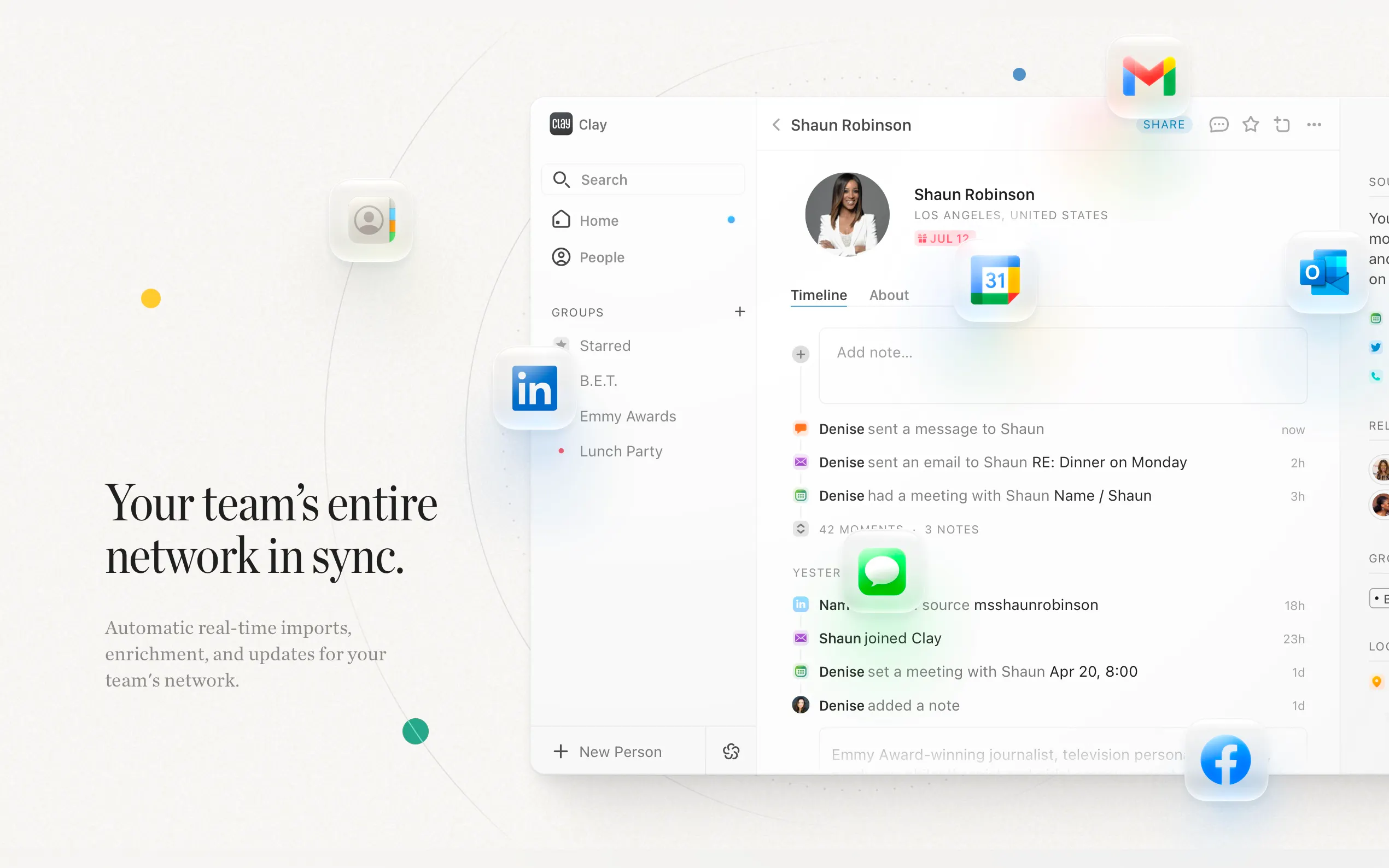Expand the 42 moments collapsed section

click(x=801, y=529)
